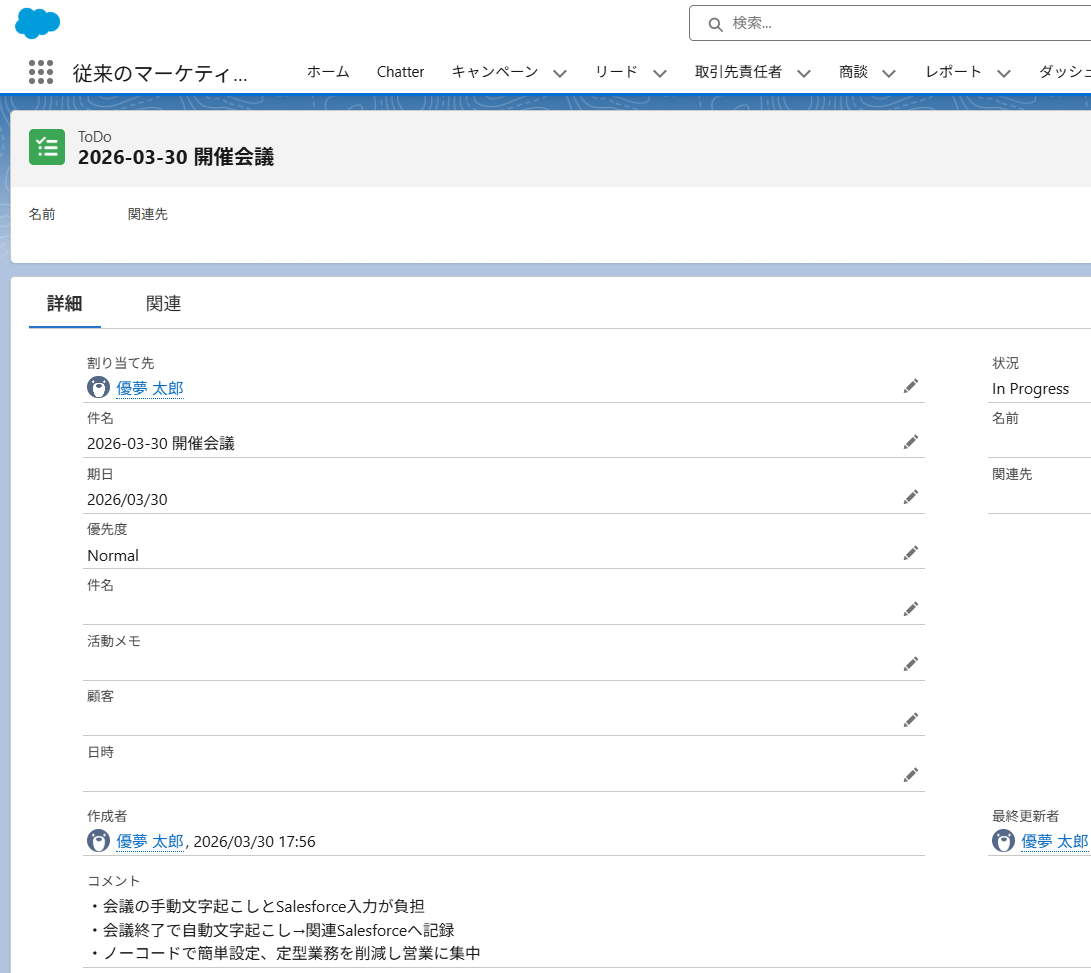The width and height of the screenshot is (1091, 973).
Task: Switch to the 関連 tab
Action: [163, 304]
